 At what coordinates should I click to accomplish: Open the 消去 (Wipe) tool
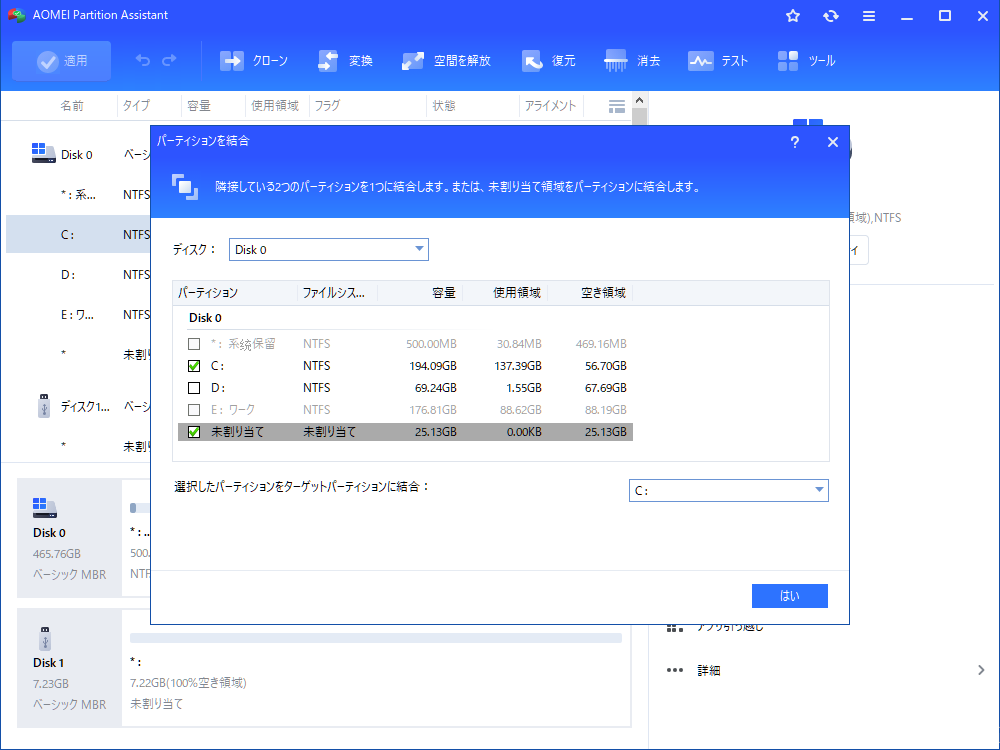632,61
